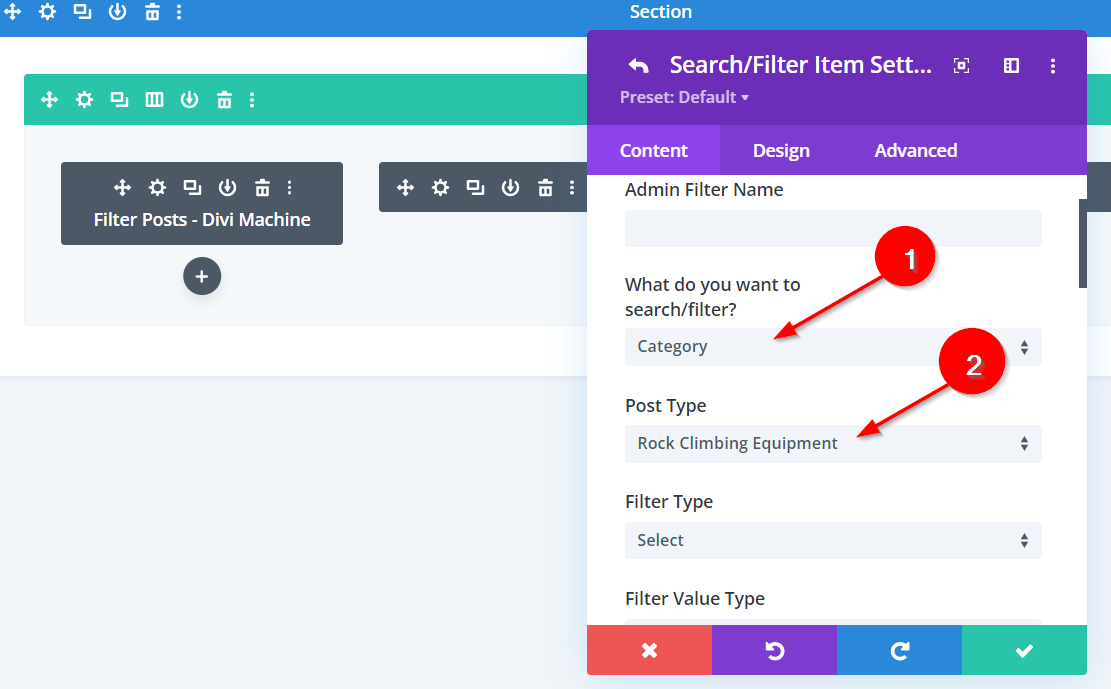This screenshot has height=689, width=1111.
Task: Duplicate the row from green toolbar
Action: 119,99
